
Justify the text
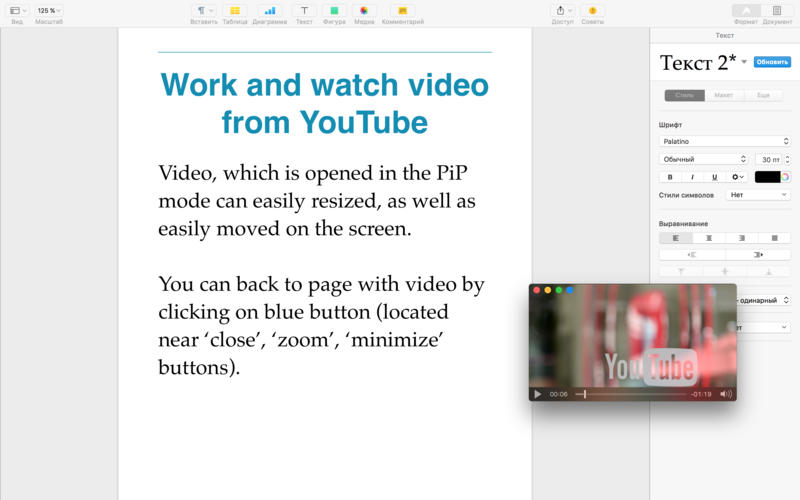pyautogui.click(x=774, y=238)
